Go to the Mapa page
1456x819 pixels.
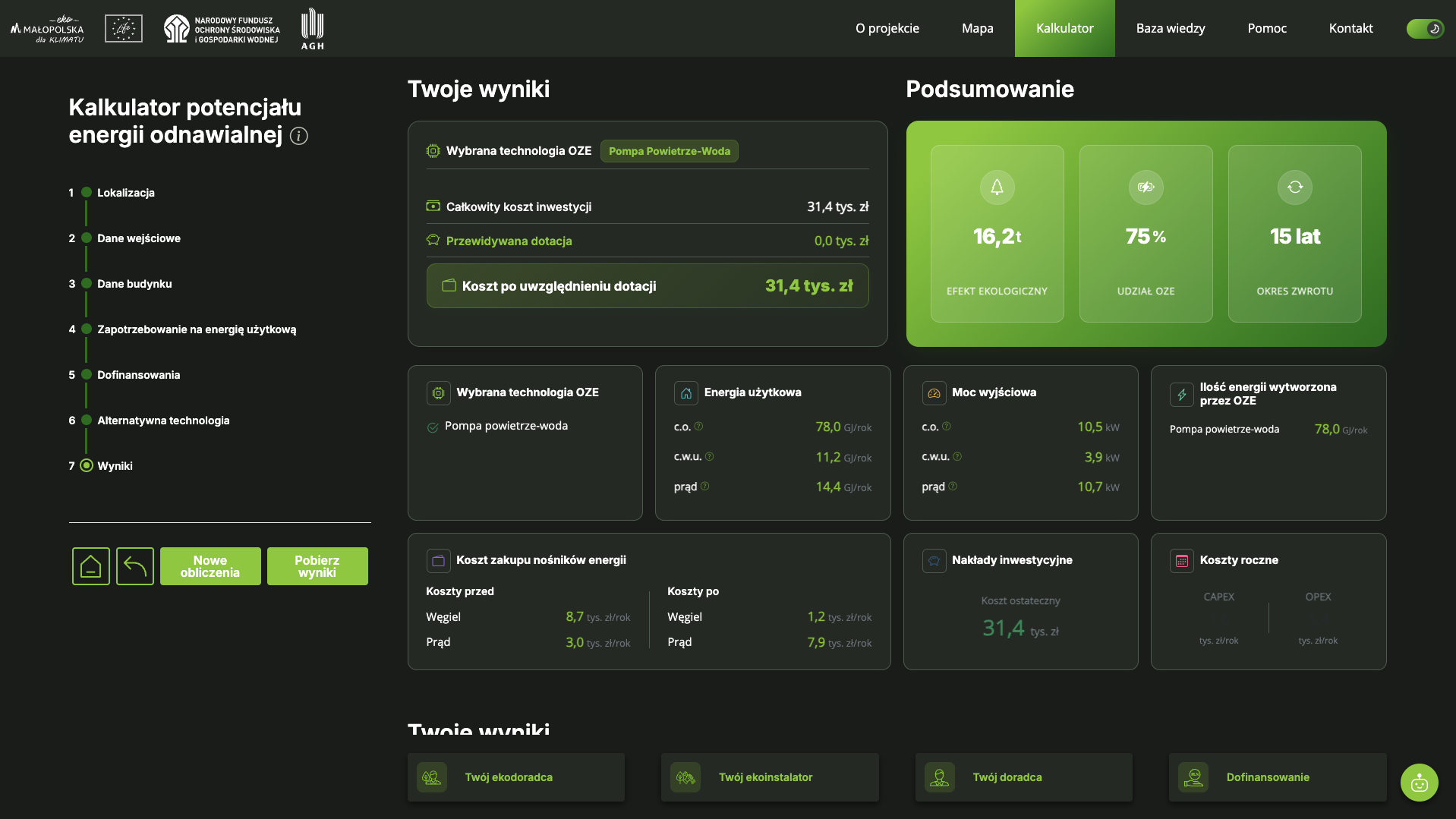click(x=977, y=28)
